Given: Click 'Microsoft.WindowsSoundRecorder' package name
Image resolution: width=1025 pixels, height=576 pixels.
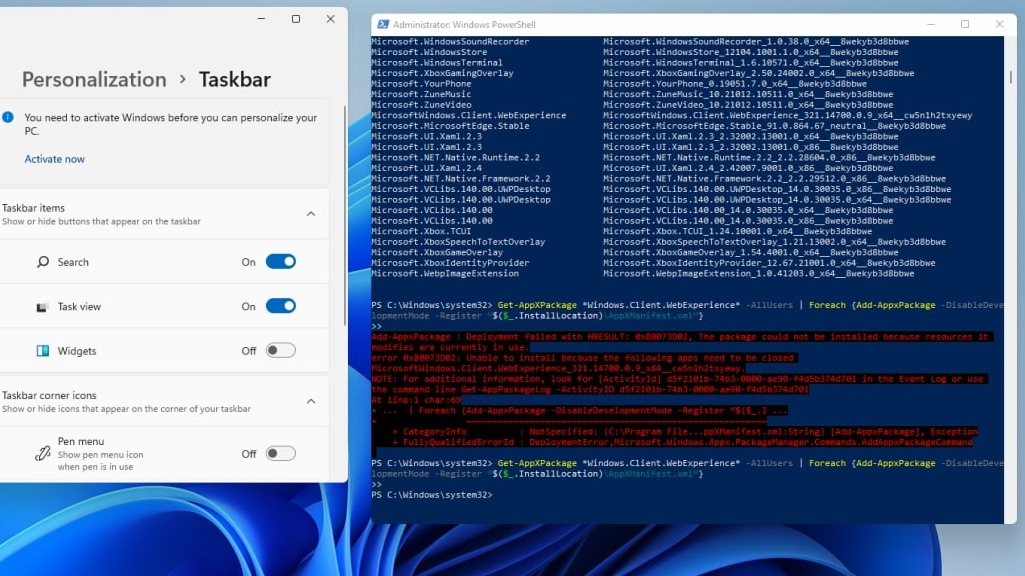Looking at the screenshot, I should click(x=450, y=41).
